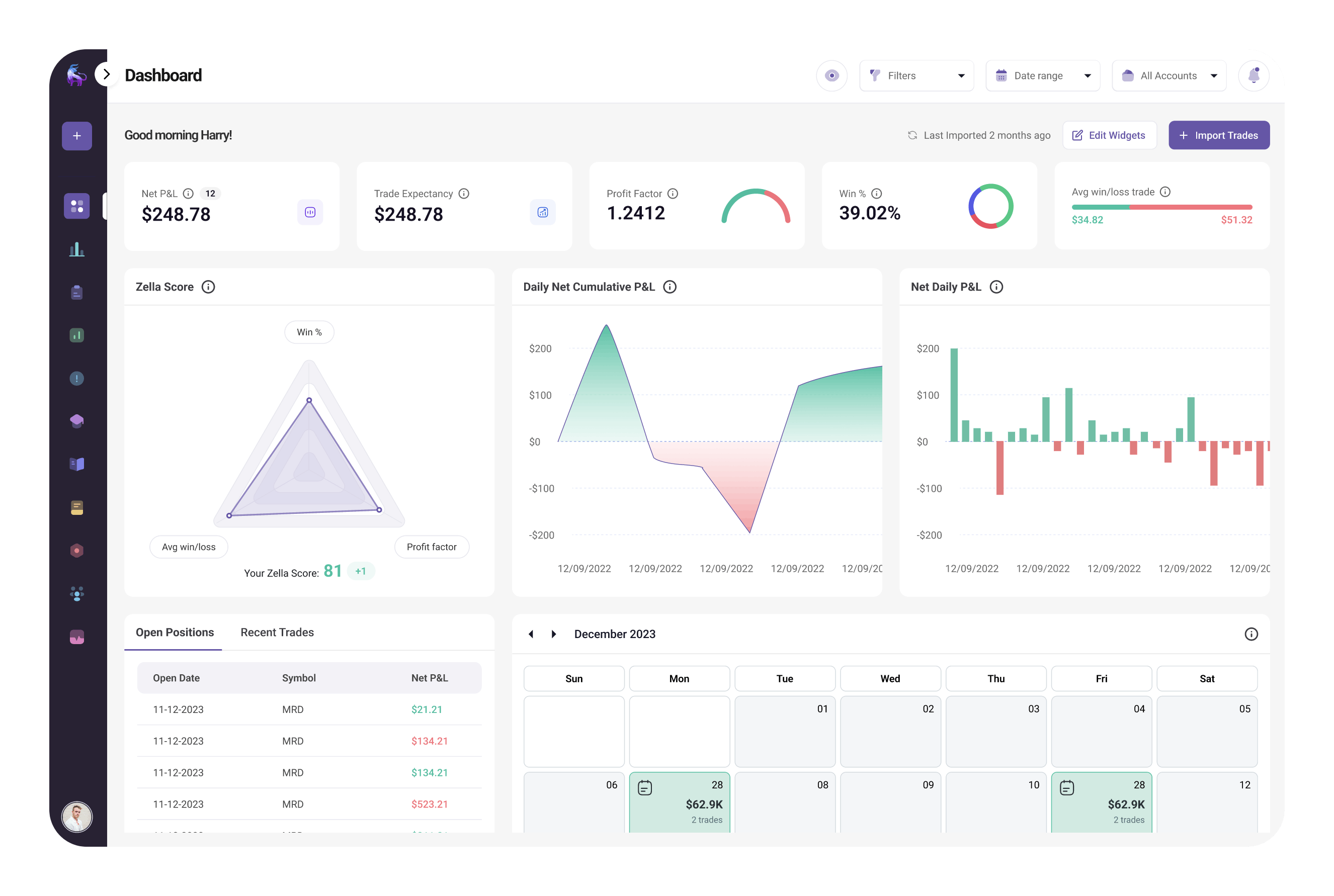Go to next month in calendar
Viewport: 1334px width, 896px height.
click(x=553, y=634)
